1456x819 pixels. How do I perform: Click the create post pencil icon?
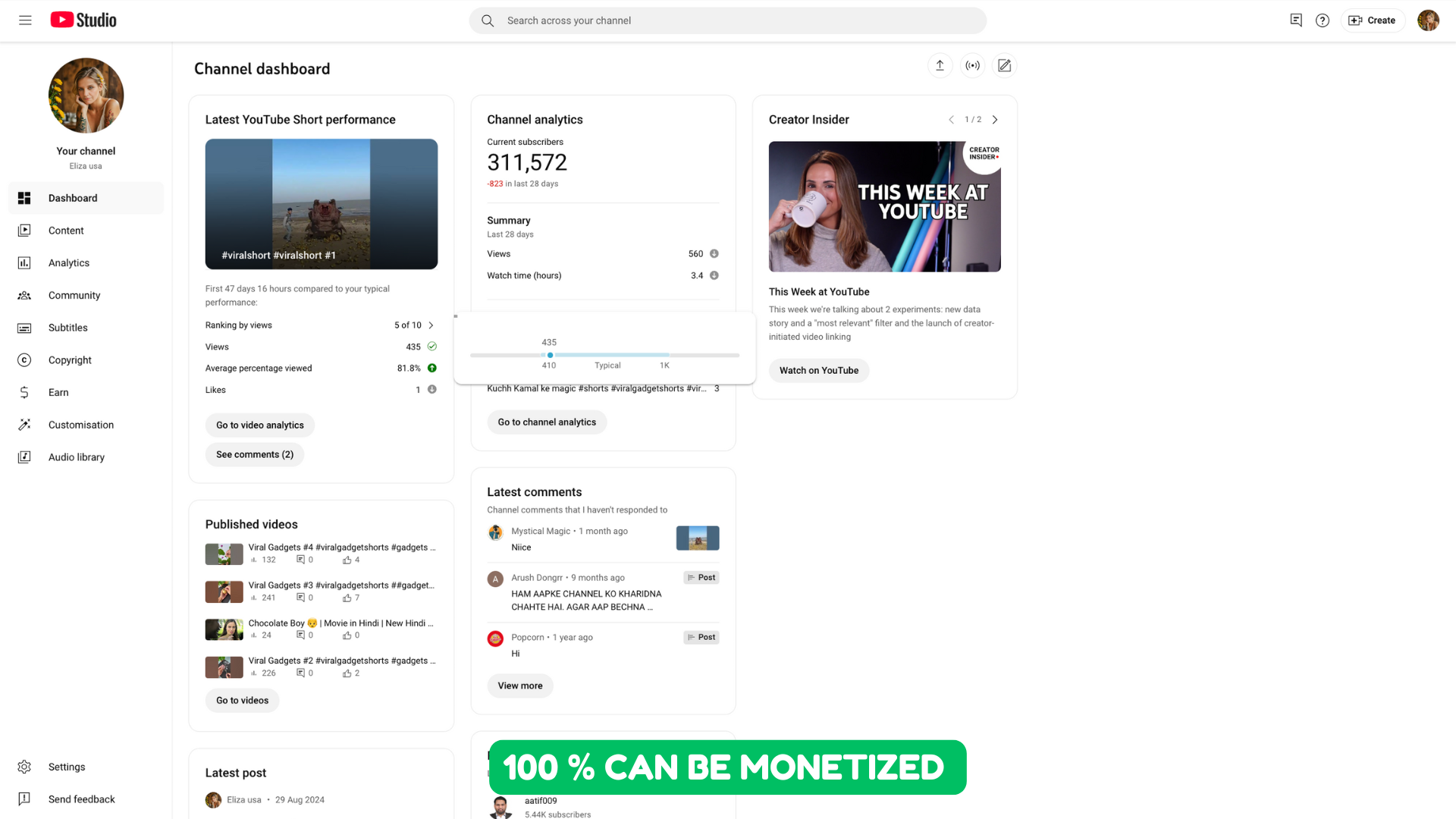coord(1004,66)
